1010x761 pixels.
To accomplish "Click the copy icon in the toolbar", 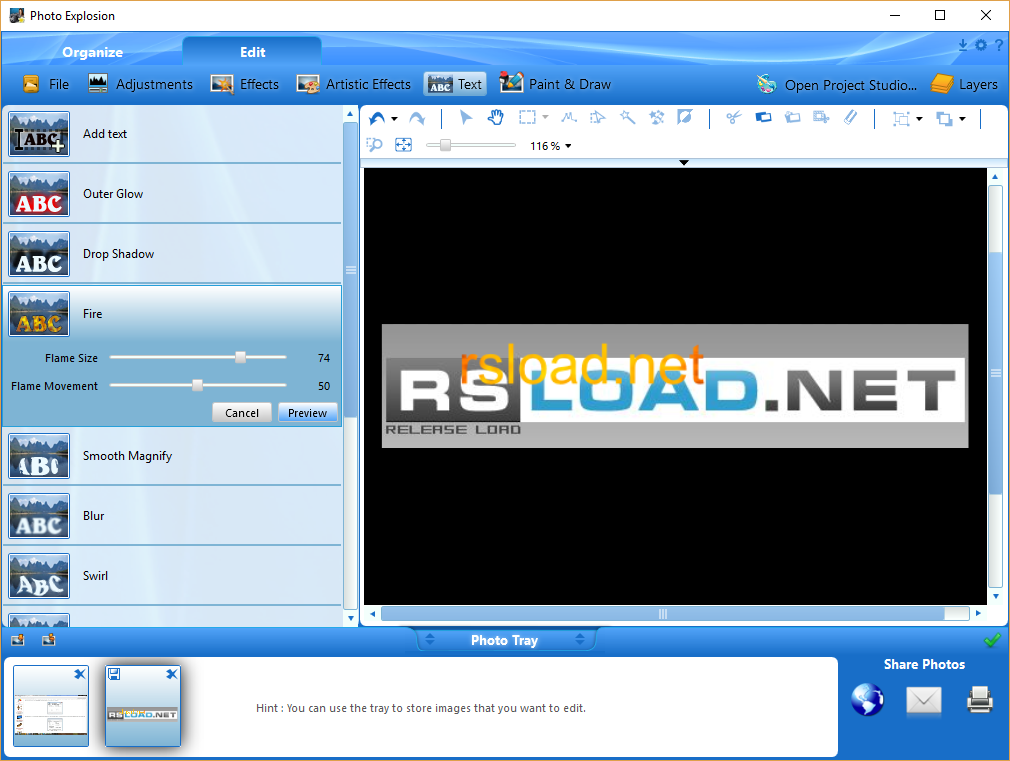I will point(763,117).
